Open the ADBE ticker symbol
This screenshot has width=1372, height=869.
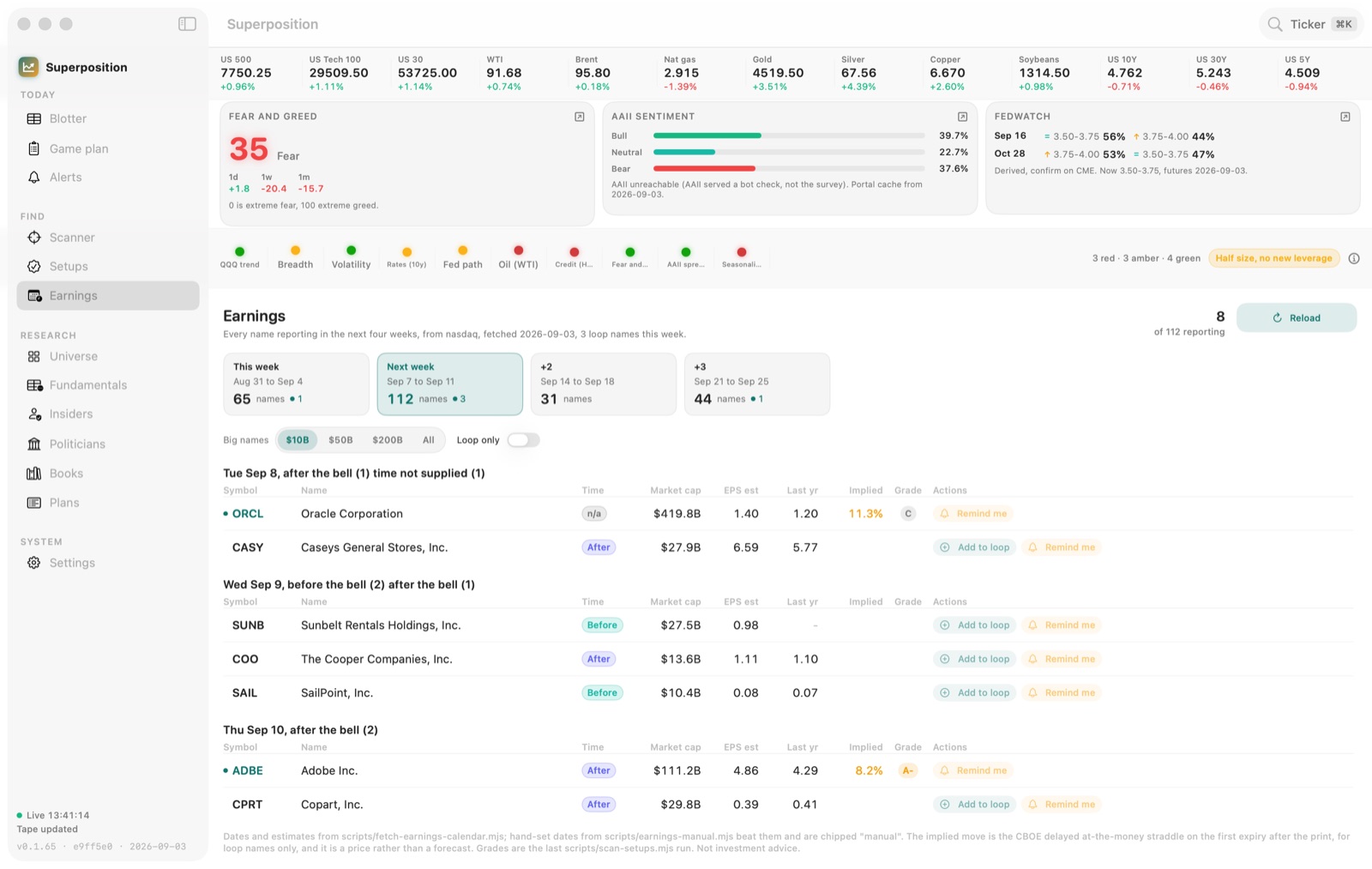248,770
